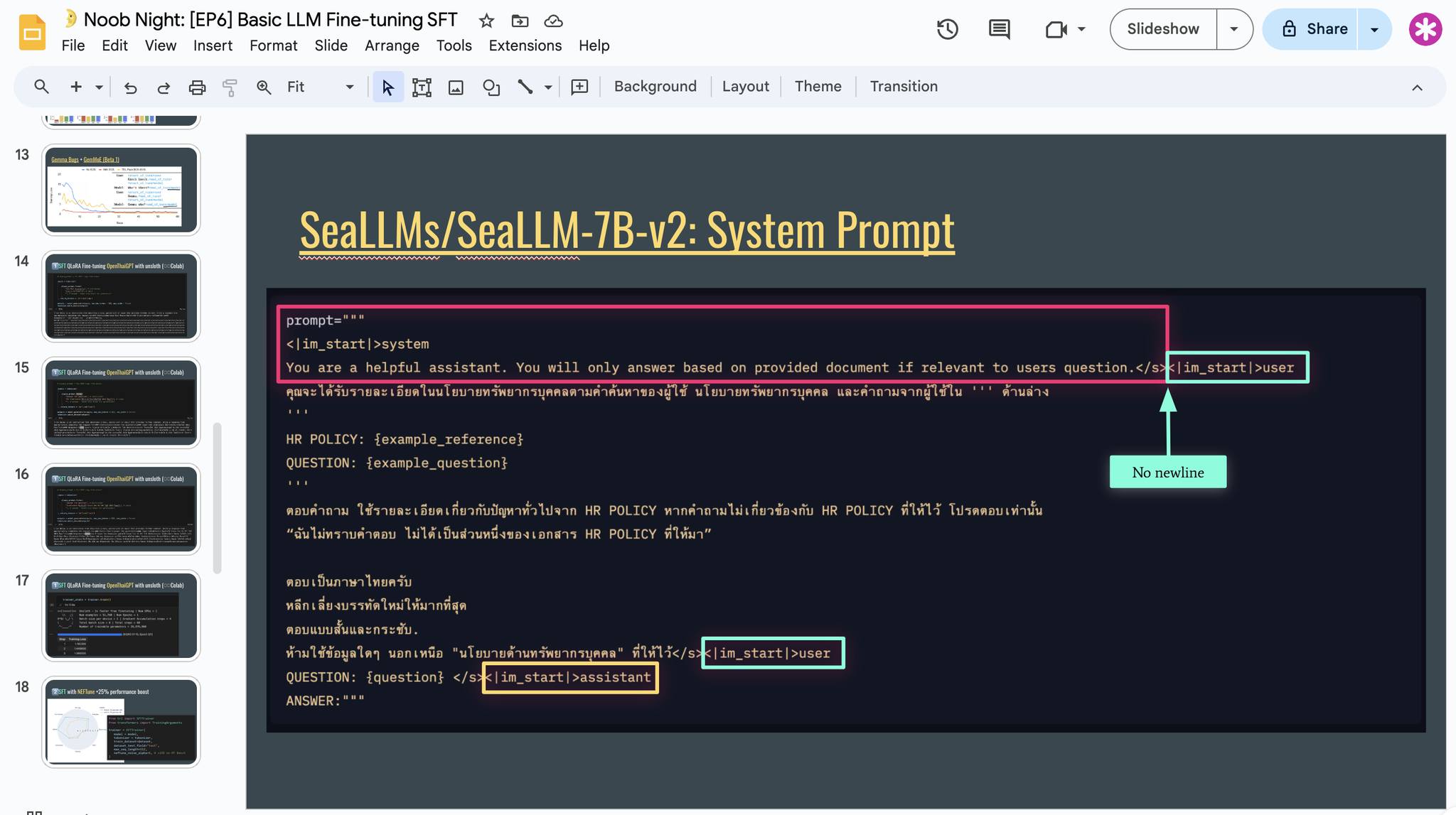Open the Arrange menu
Screen dimensions: 1456x815
click(392, 45)
